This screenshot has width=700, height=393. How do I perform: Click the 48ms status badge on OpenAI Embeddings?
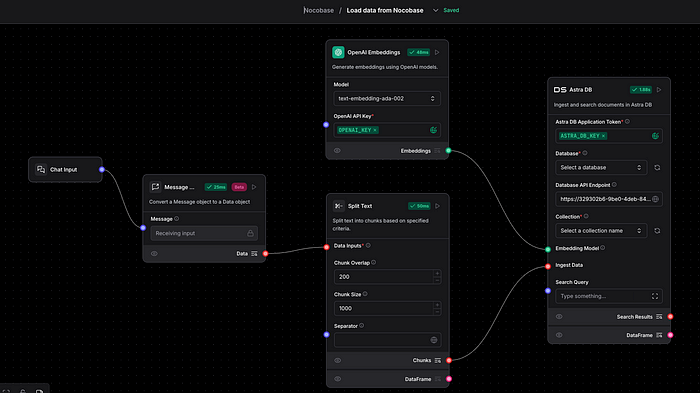[x=418, y=52]
